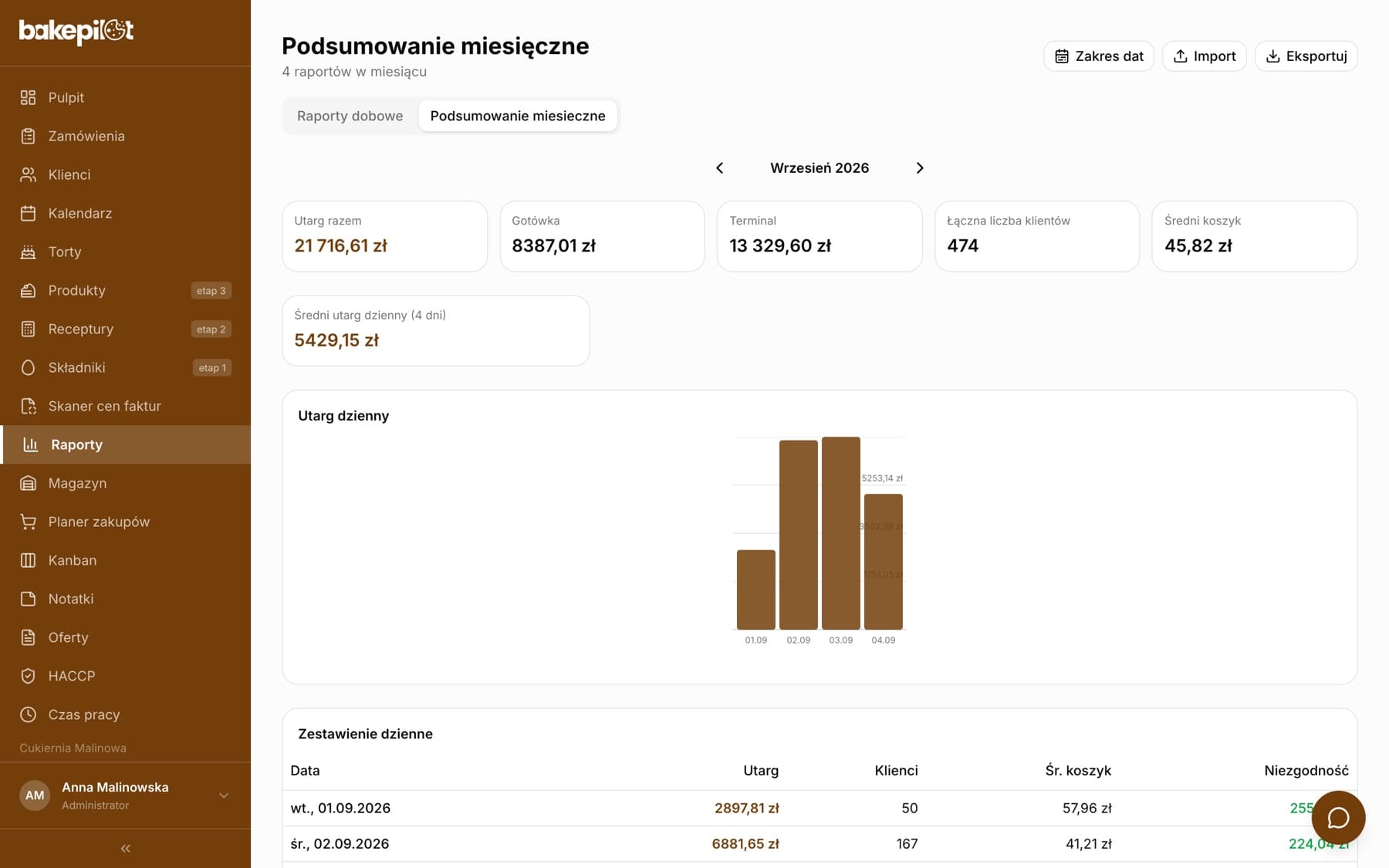Open the chat bubble widget
This screenshot has width=1389, height=868.
[x=1338, y=818]
